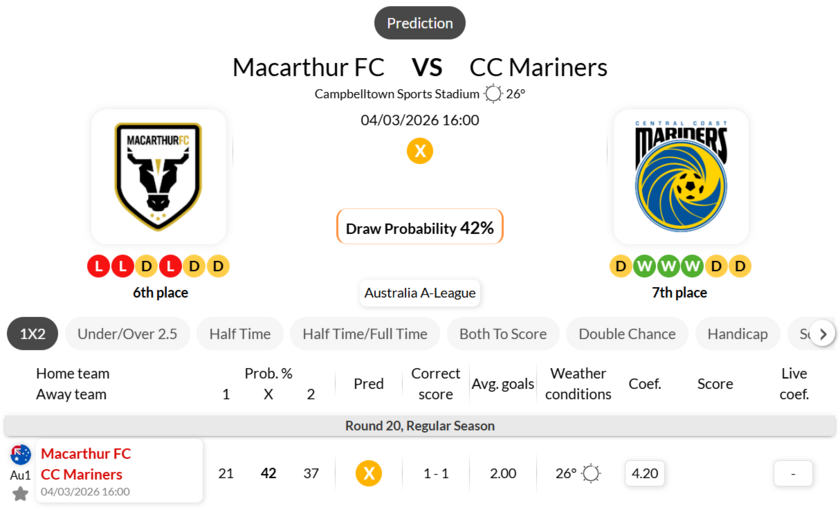Click the Central Coast Mariners logo
The image size is (840, 510).
pyautogui.click(x=680, y=176)
